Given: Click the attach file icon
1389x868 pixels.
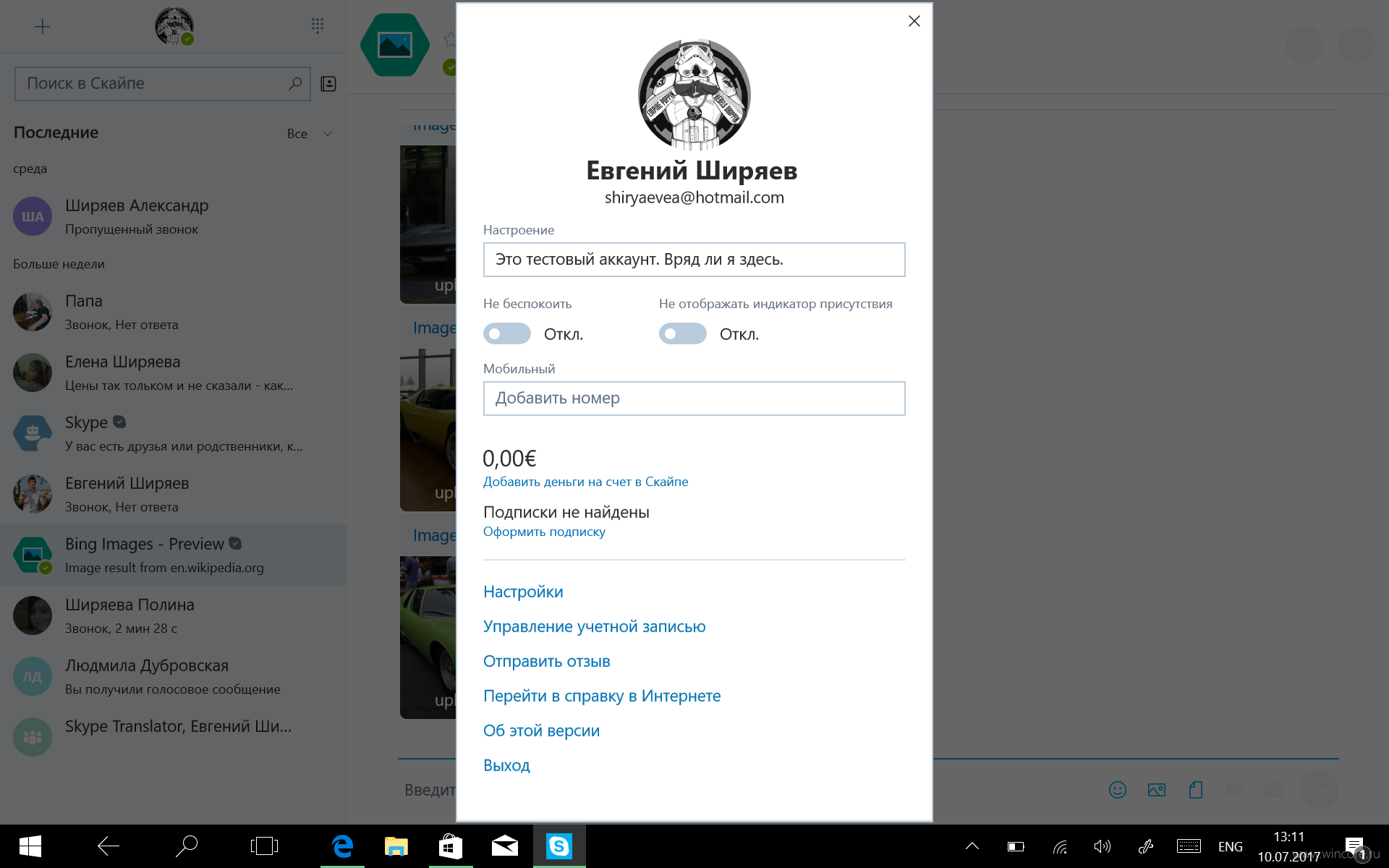Looking at the screenshot, I should 1196,790.
